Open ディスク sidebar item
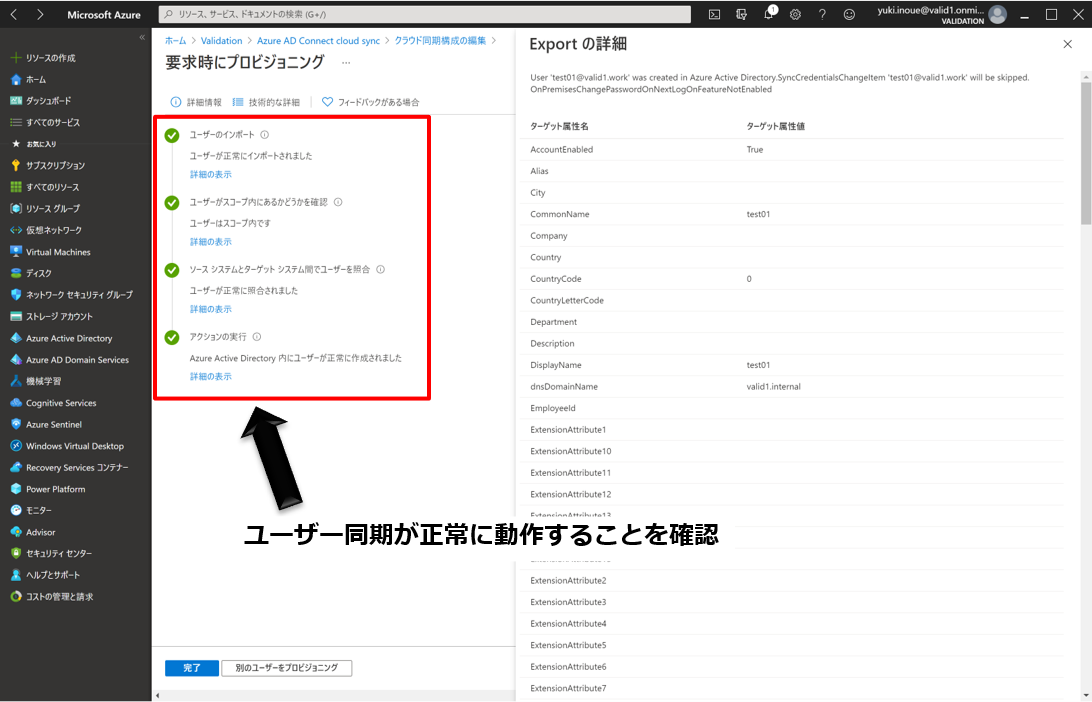This screenshot has height=702, width=1092. (x=31, y=274)
